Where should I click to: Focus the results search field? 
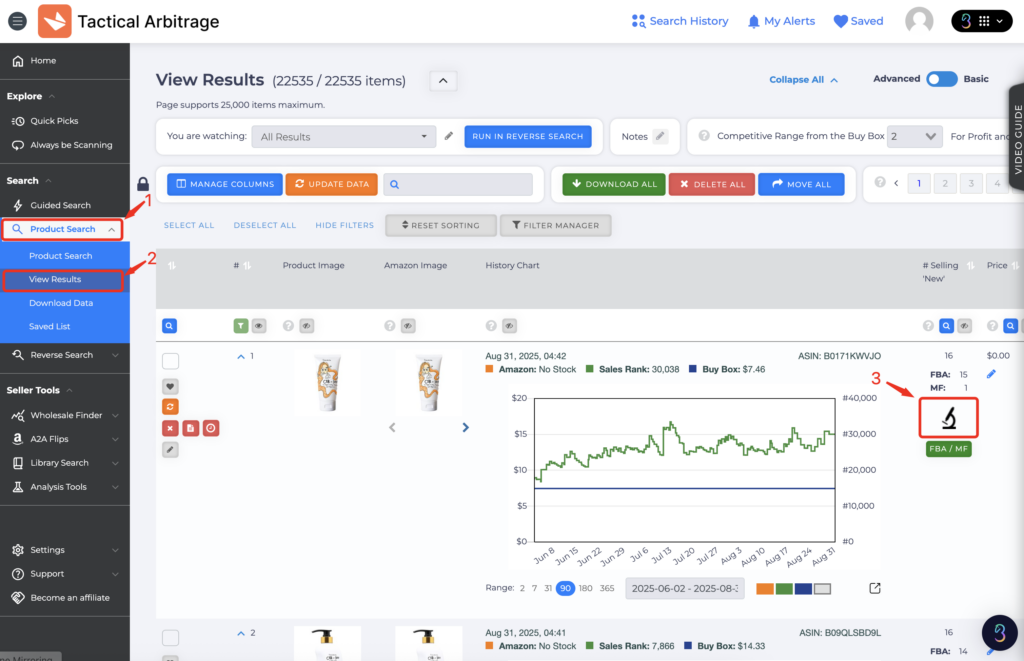pos(458,184)
